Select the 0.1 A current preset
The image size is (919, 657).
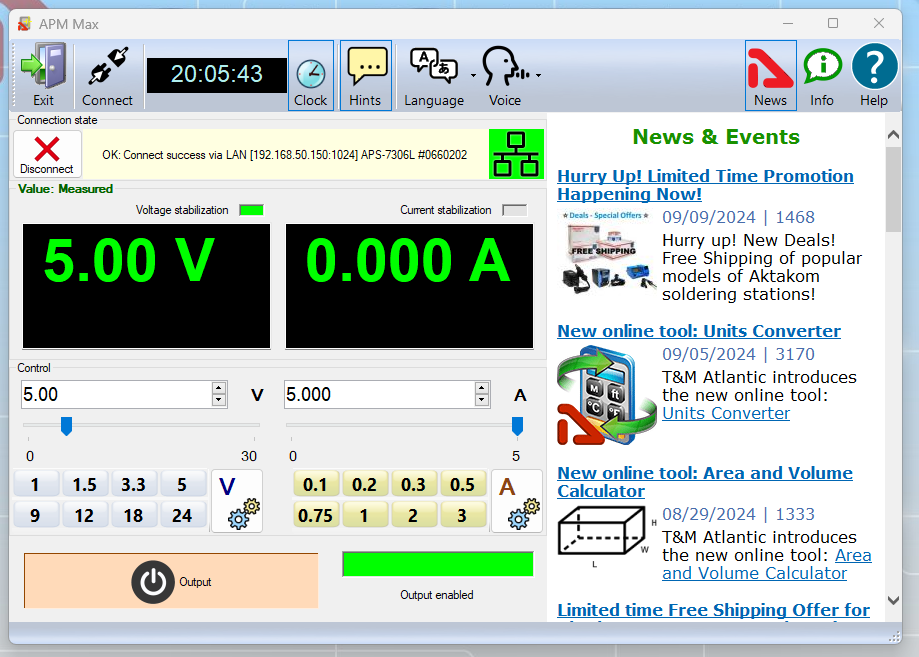pos(315,485)
